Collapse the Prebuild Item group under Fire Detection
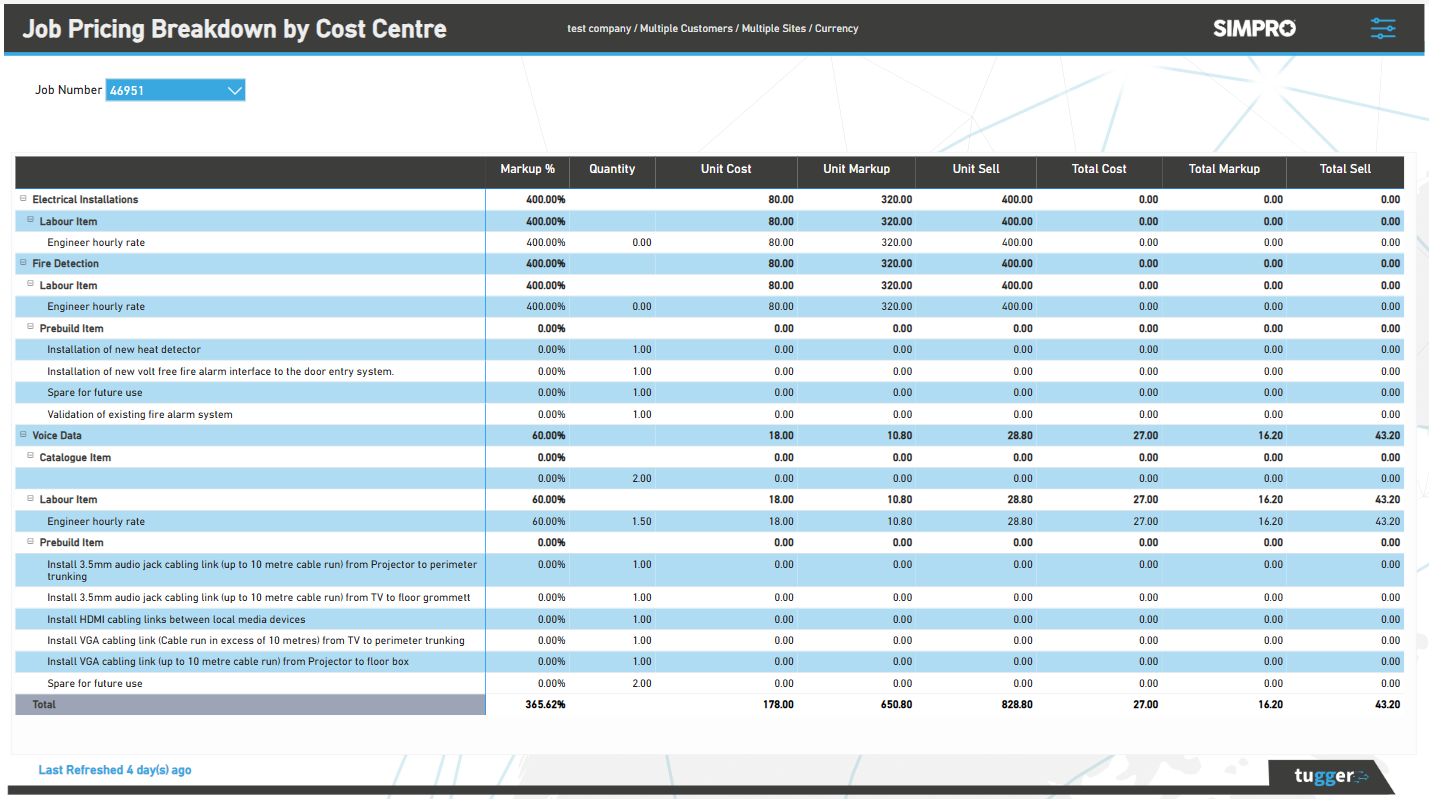The height and width of the screenshot is (799, 1429). tap(30, 327)
